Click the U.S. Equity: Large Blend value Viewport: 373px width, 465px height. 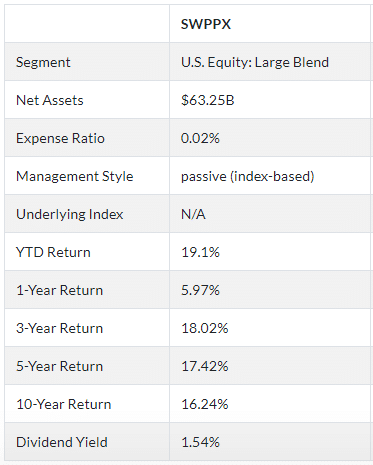pos(255,62)
